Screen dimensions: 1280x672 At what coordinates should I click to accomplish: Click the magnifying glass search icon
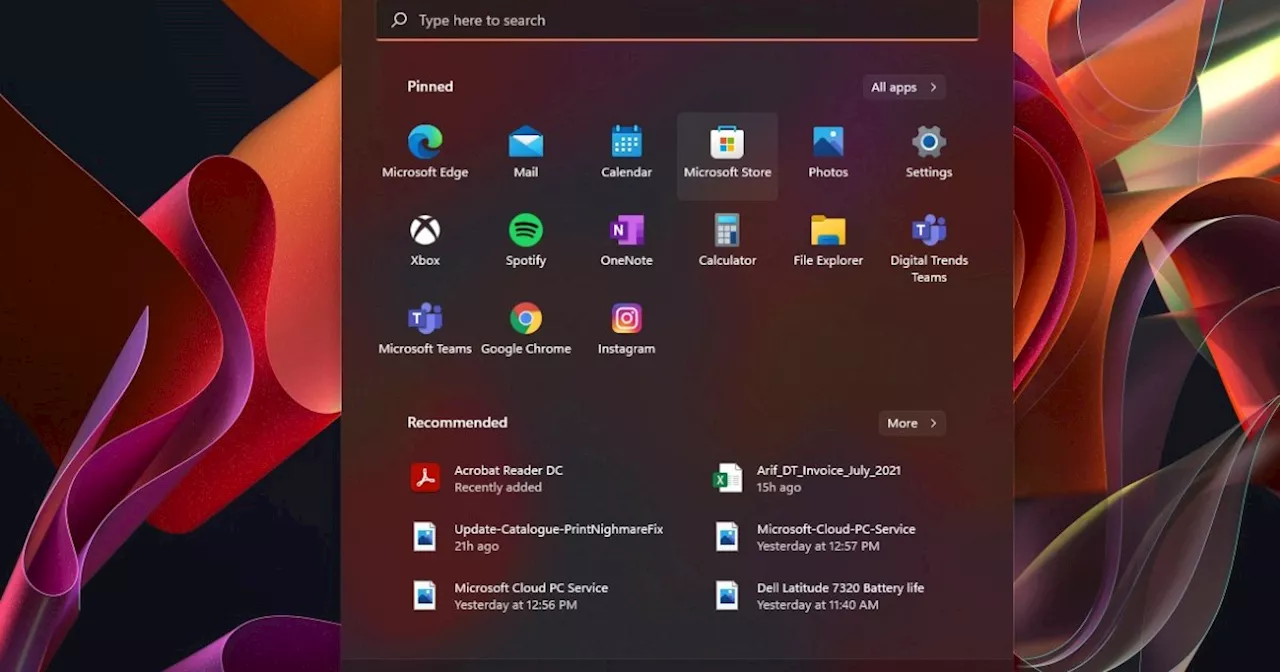tap(399, 20)
